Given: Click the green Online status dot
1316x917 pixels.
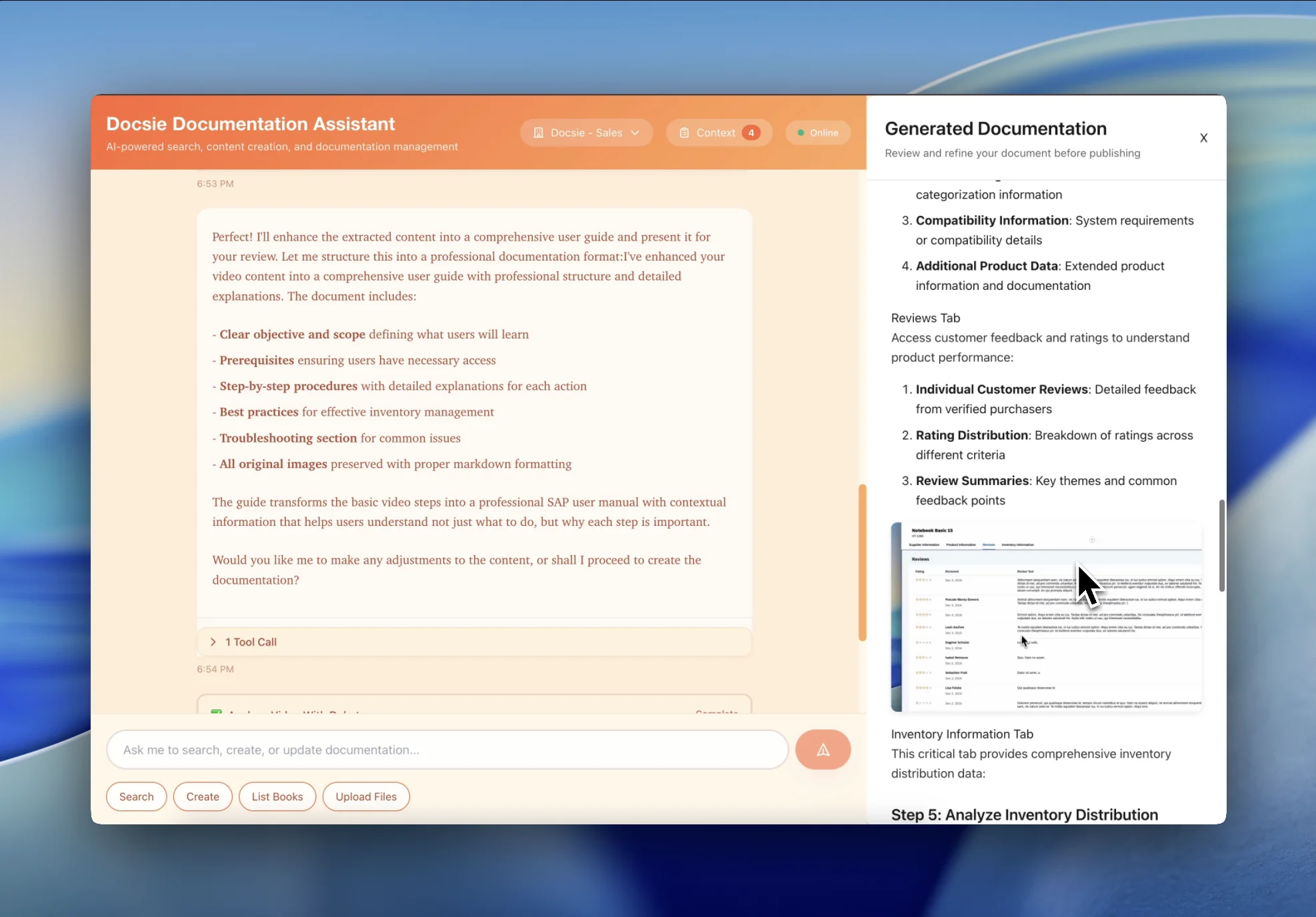Looking at the screenshot, I should click(801, 133).
